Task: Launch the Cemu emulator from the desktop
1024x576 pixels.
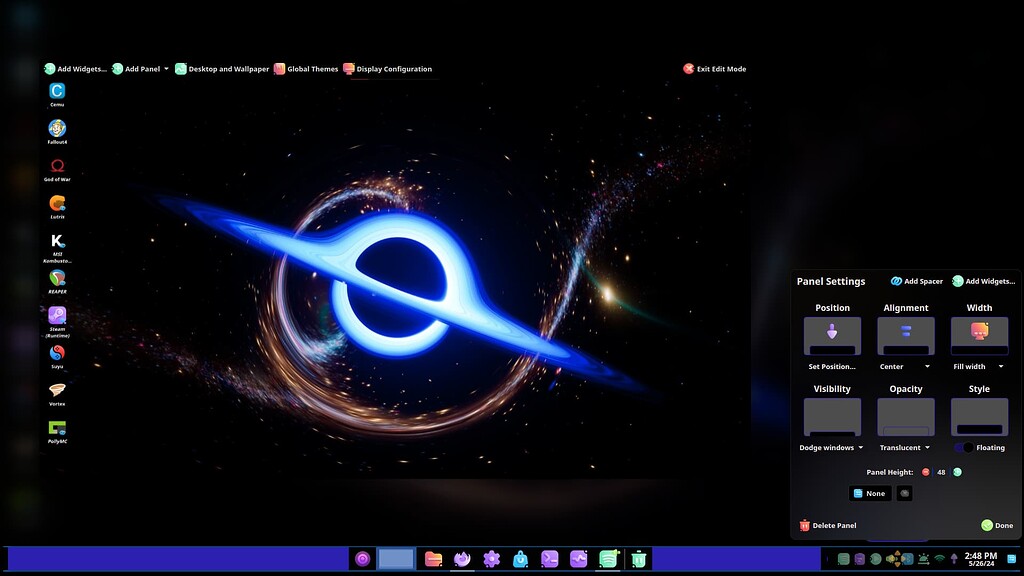Action: coord(57,92)
